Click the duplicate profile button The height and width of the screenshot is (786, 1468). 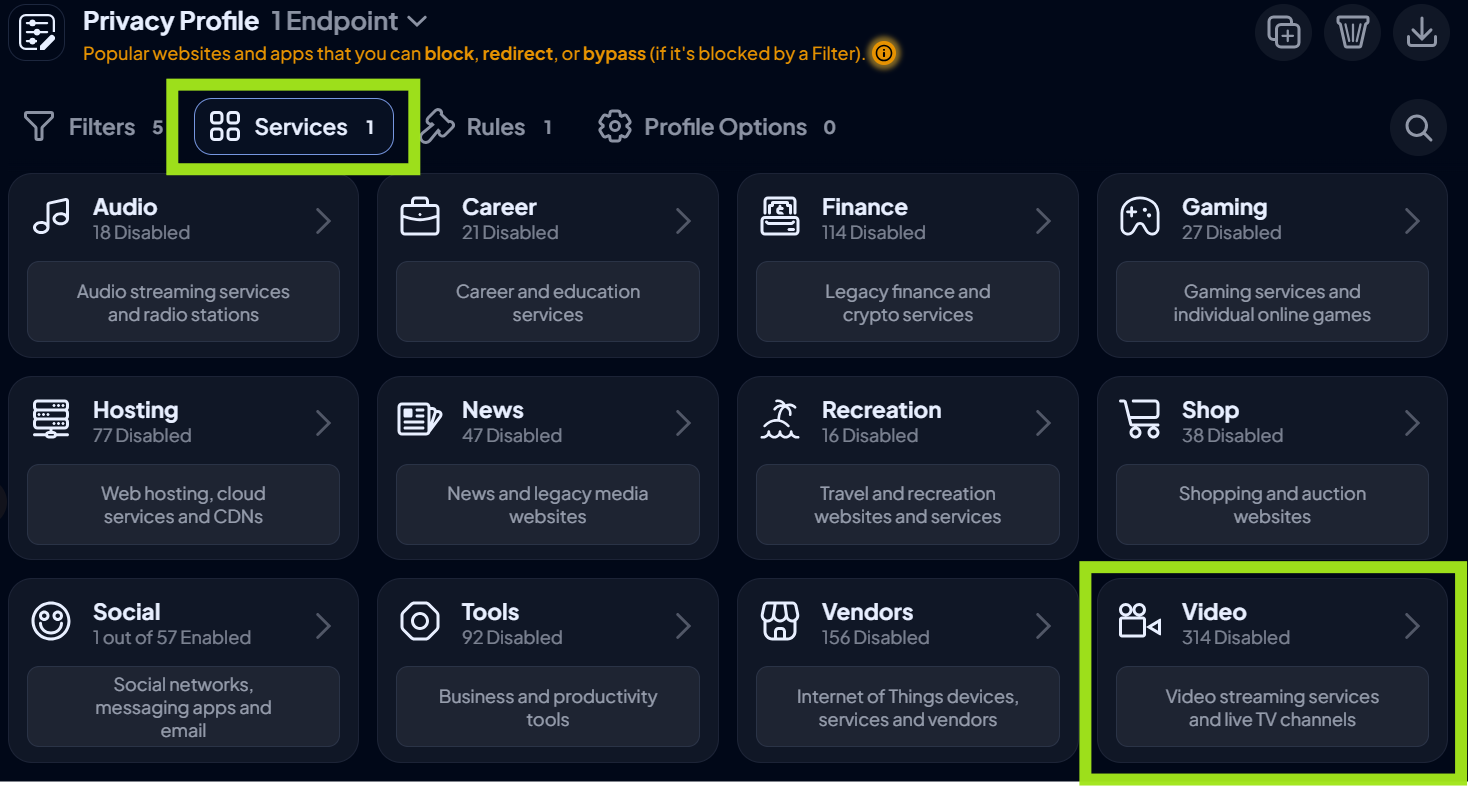click(x=1283, y=32)
